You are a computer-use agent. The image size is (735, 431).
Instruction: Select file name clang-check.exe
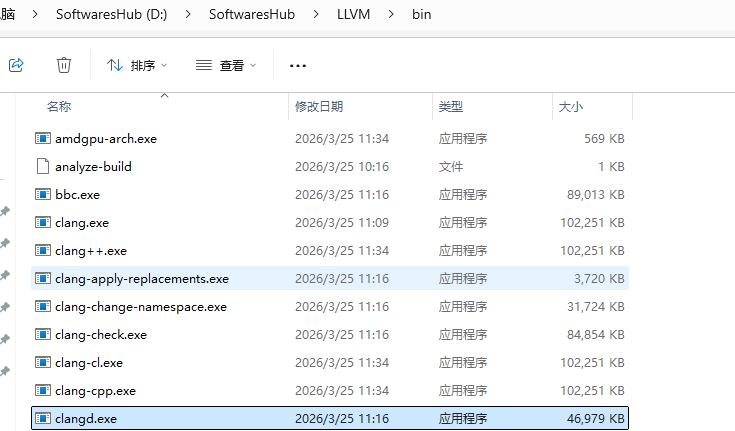click(x=101, y=335)
